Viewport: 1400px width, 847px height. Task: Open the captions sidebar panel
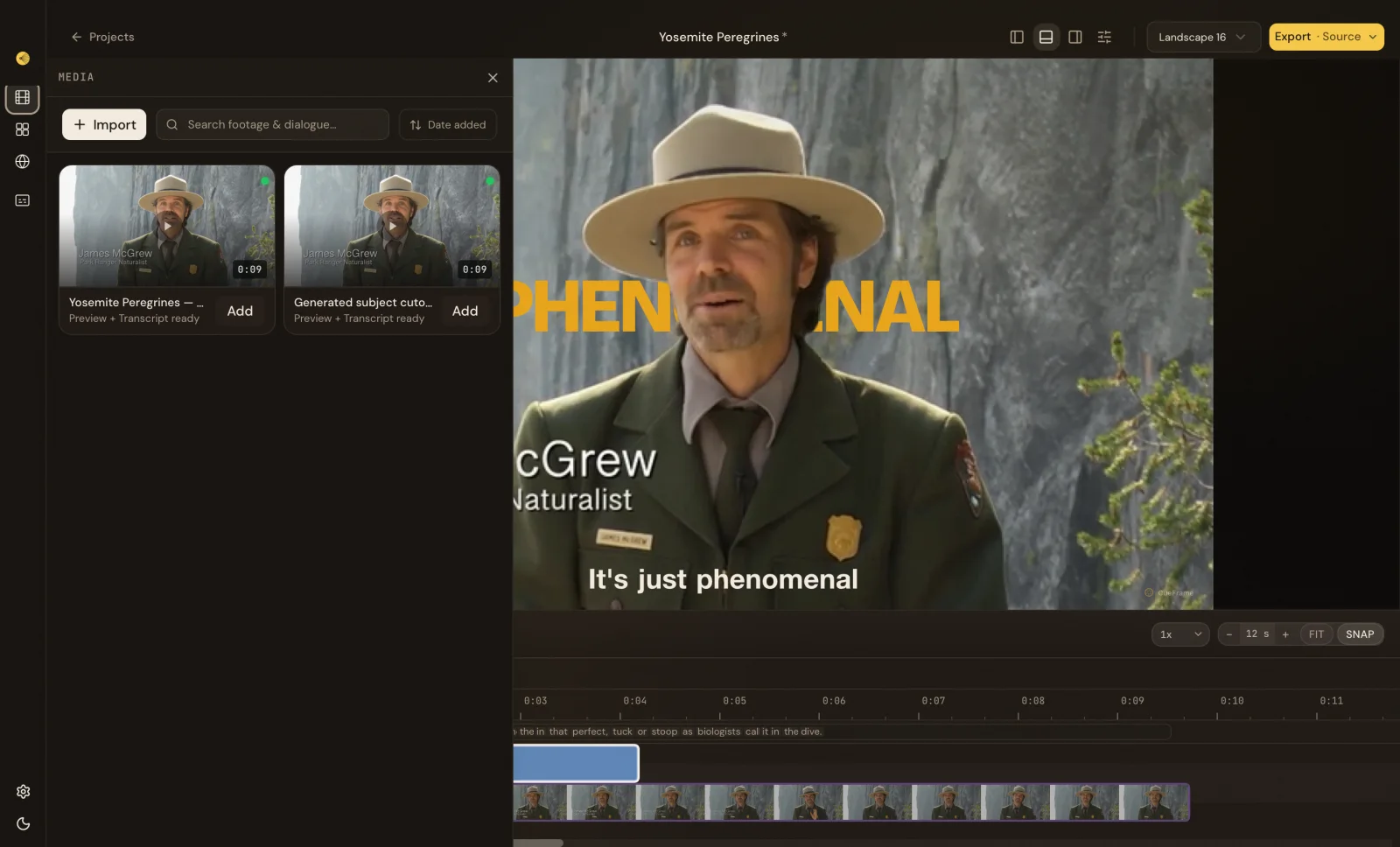click(x=23, y=200)
